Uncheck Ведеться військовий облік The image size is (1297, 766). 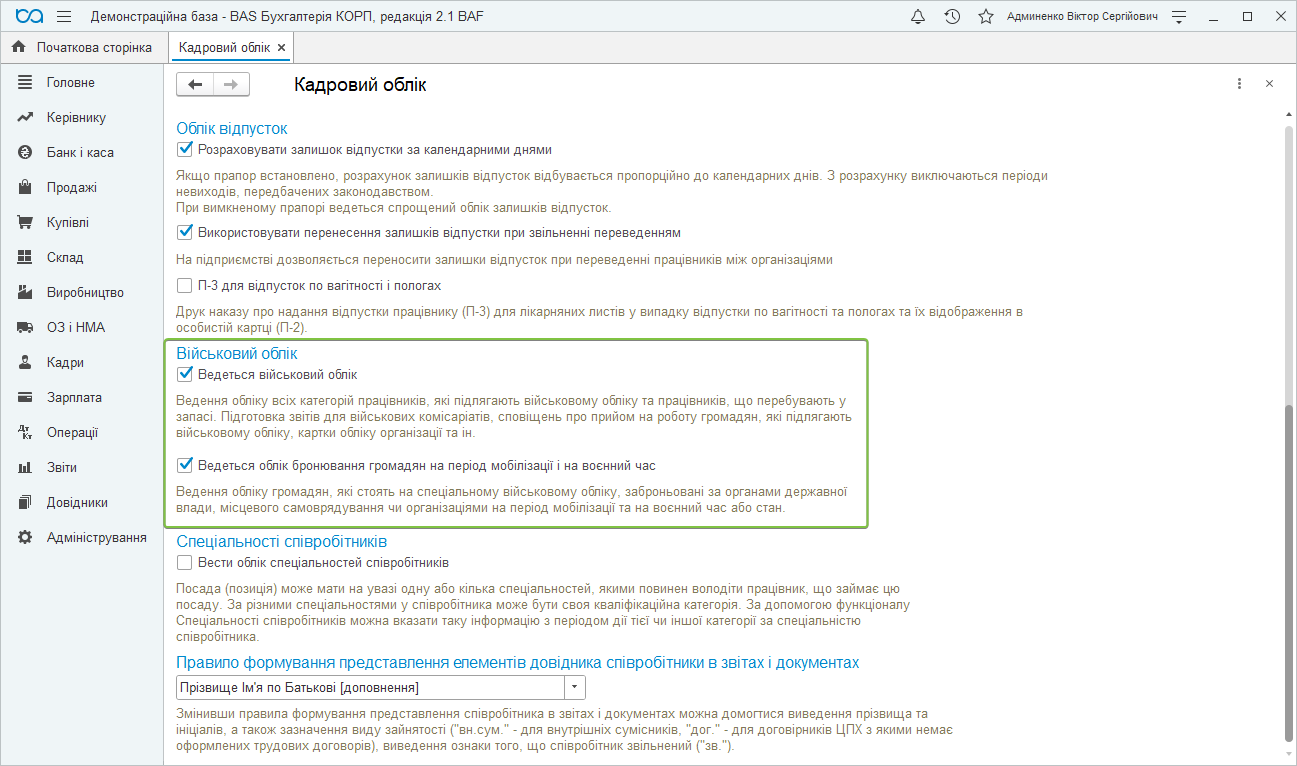point(184,375)
